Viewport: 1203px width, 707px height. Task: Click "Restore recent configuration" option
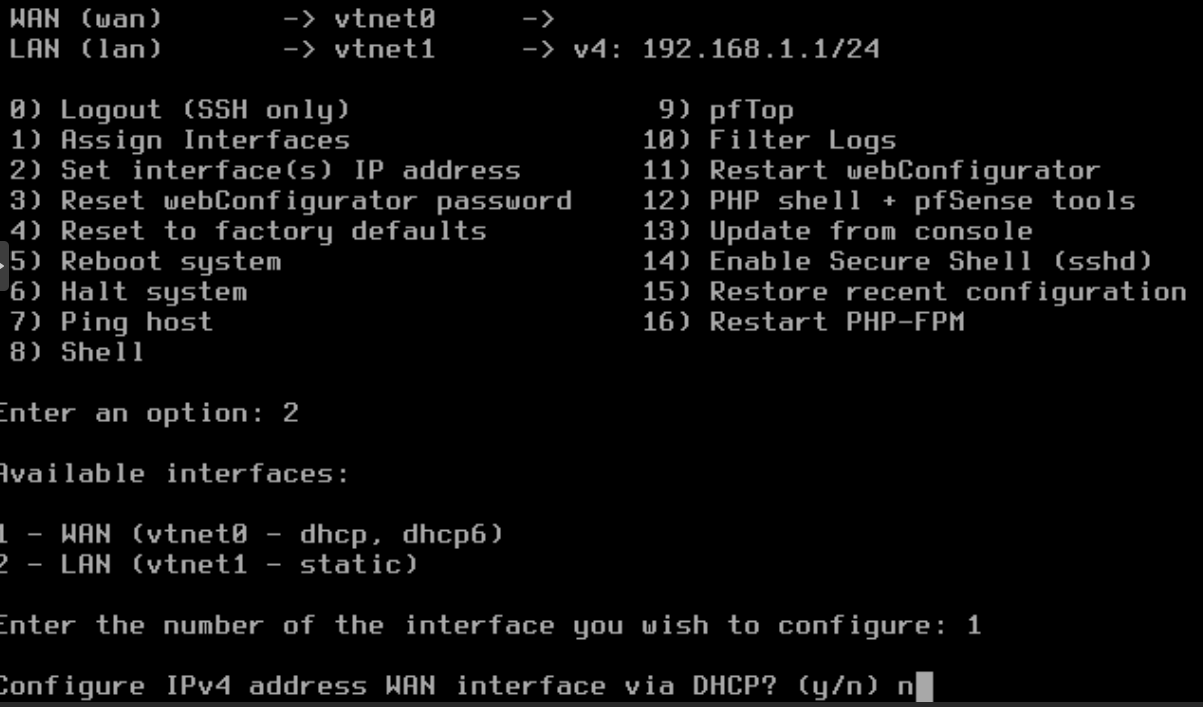(x=947, y=292)
